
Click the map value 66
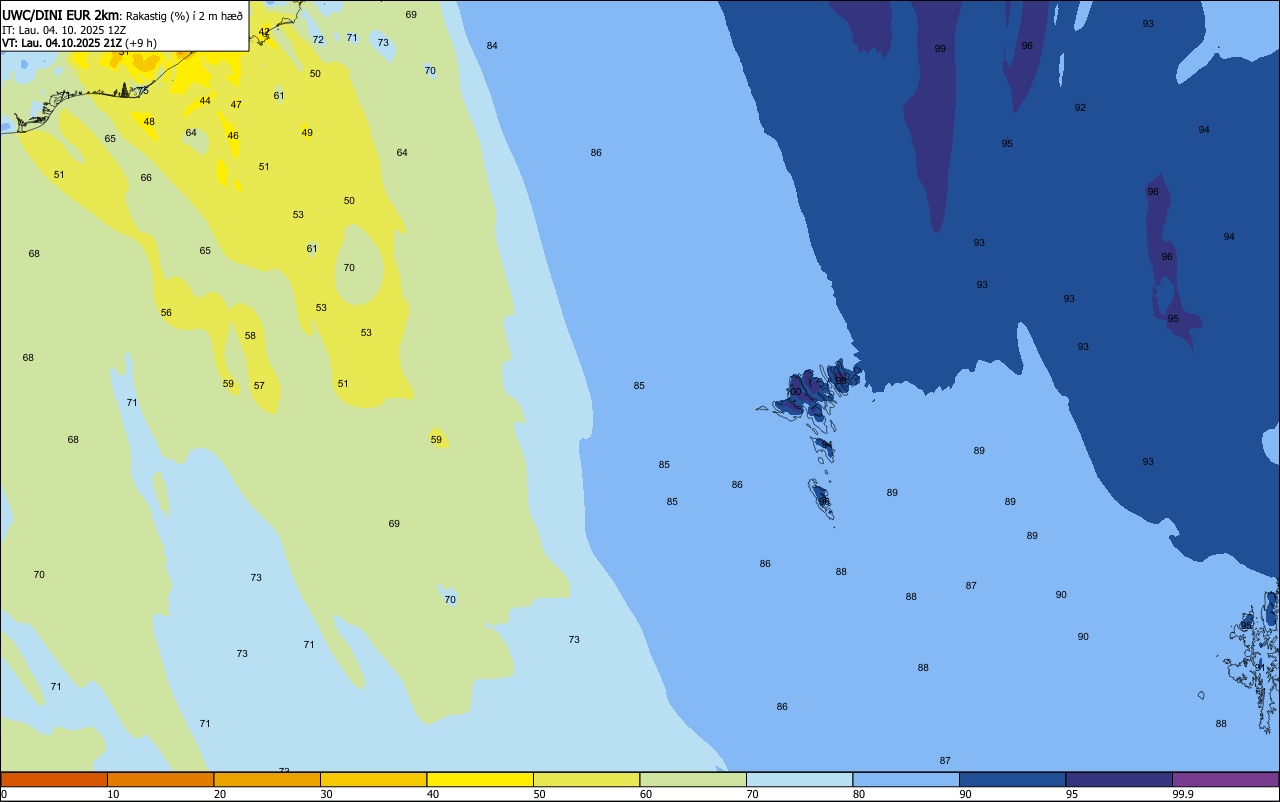tap(146, 178)
